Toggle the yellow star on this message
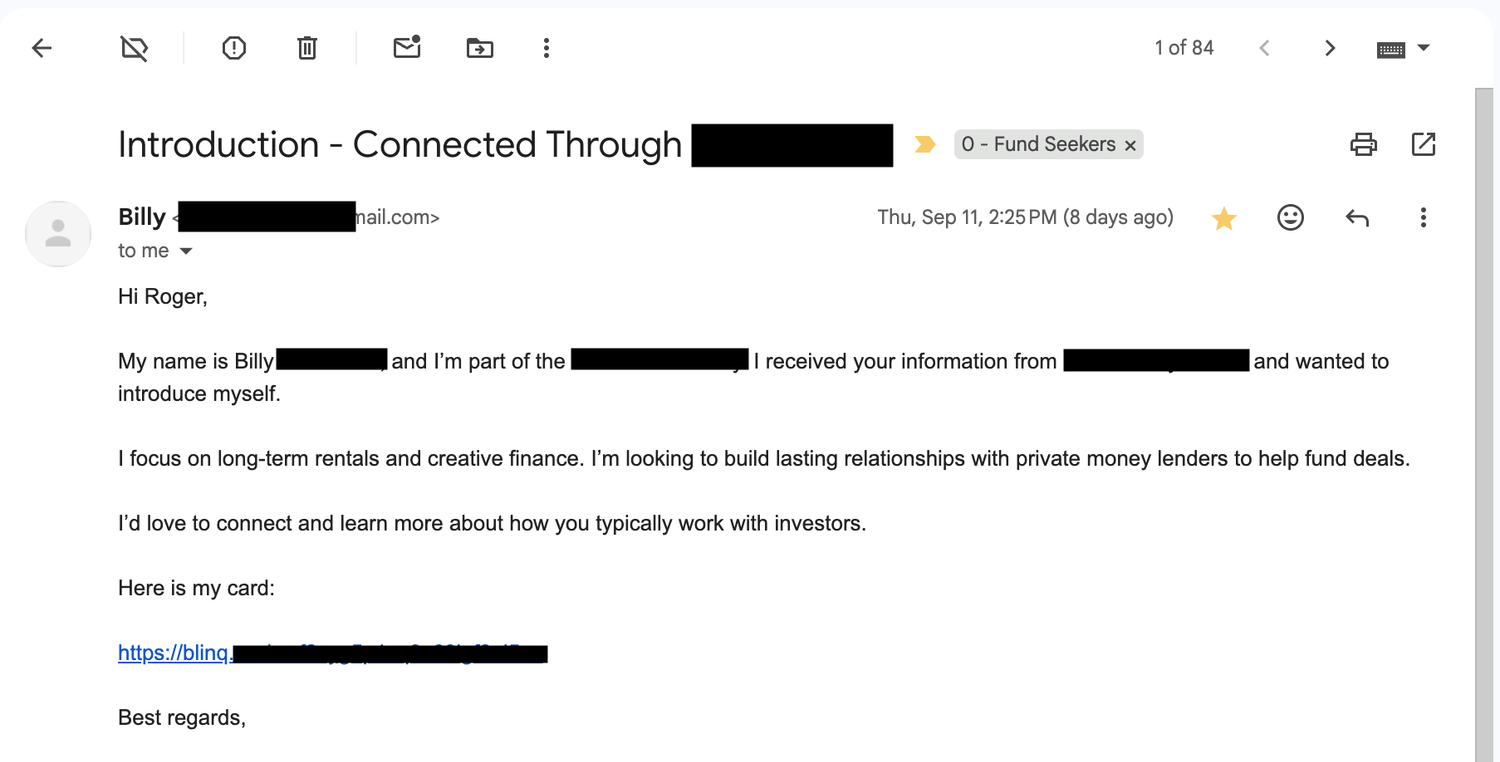This screenshot has width=1500, height=762. [1224, 218]
